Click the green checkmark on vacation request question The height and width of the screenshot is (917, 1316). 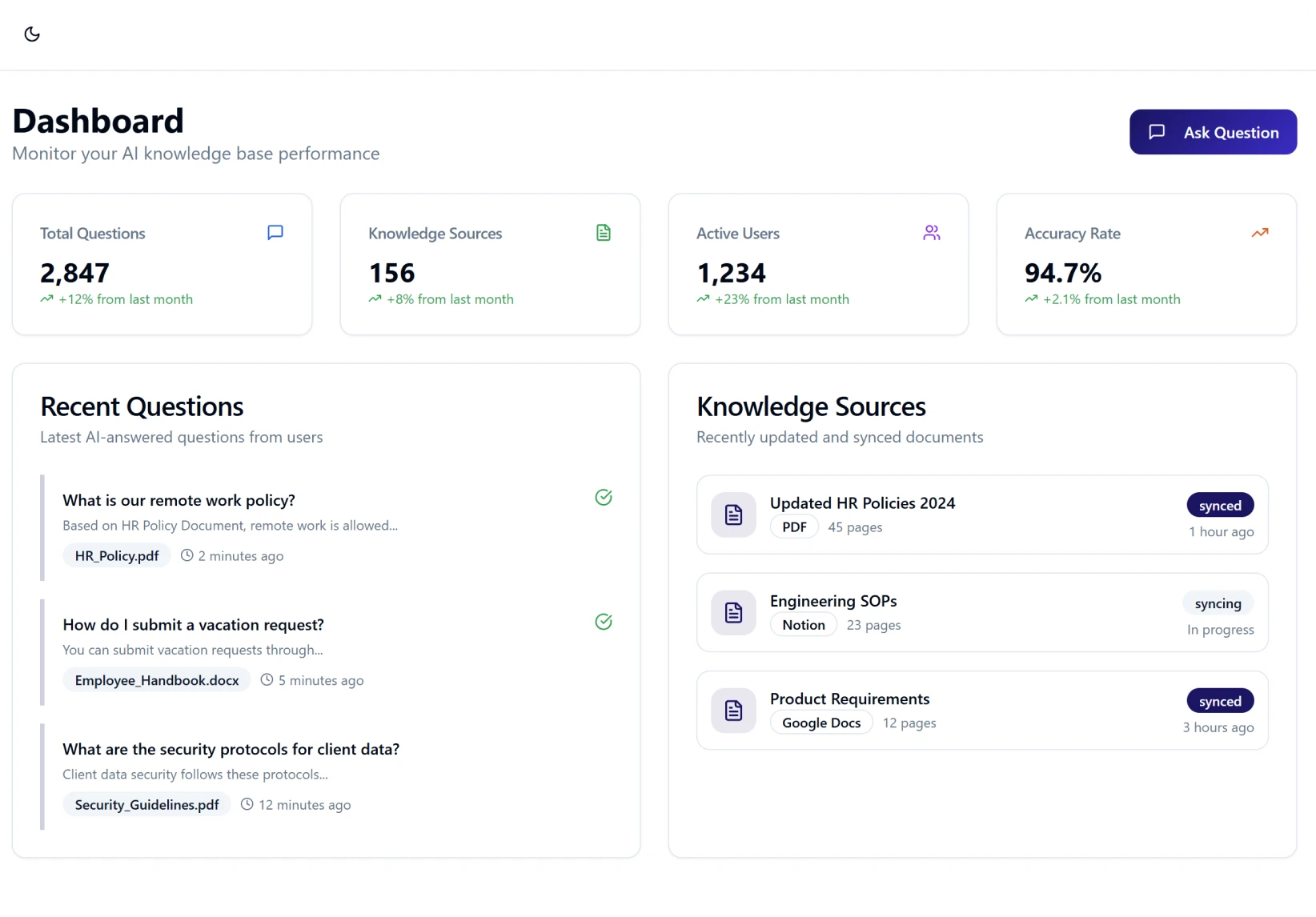click(x=603, y=622)
